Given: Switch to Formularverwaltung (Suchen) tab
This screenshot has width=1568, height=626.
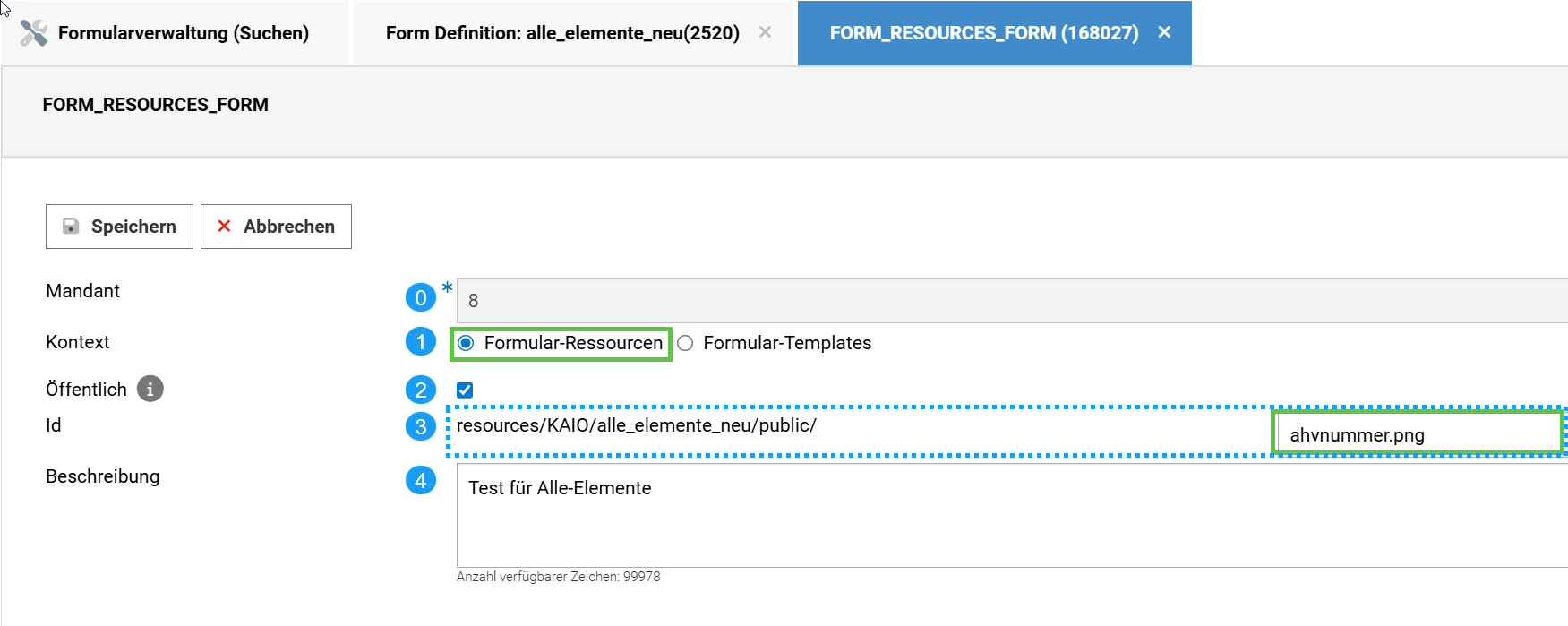Looking at the screenshot, I should tap(183, 33).
